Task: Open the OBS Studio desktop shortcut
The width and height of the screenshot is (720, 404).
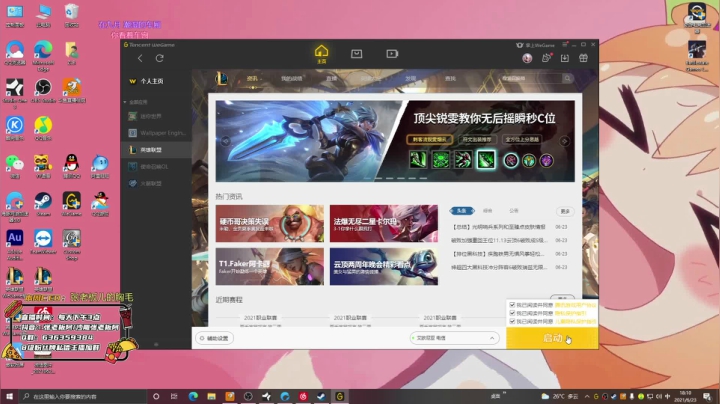Action: (x=43, y=90)
